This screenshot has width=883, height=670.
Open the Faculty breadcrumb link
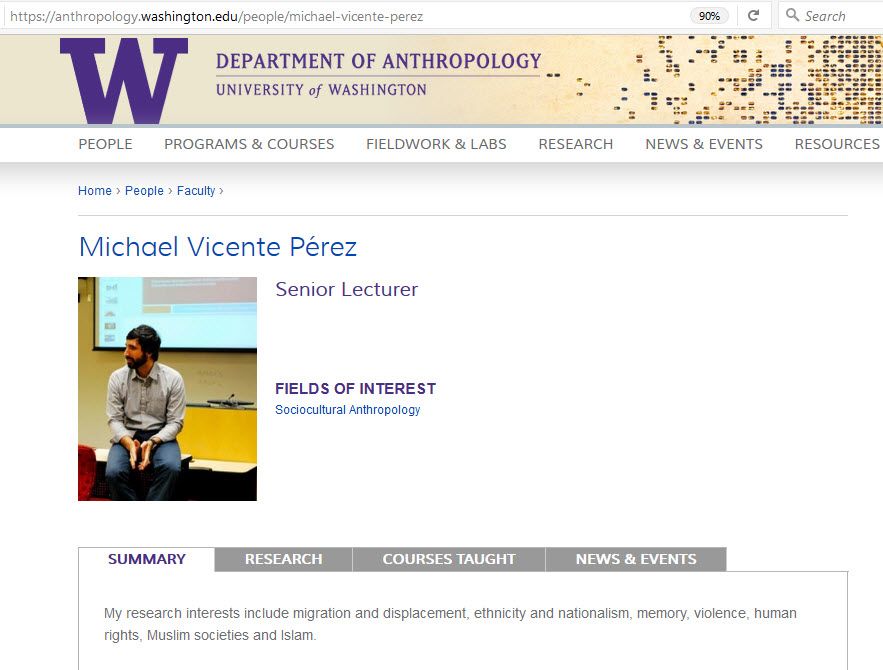coord(196,190)
